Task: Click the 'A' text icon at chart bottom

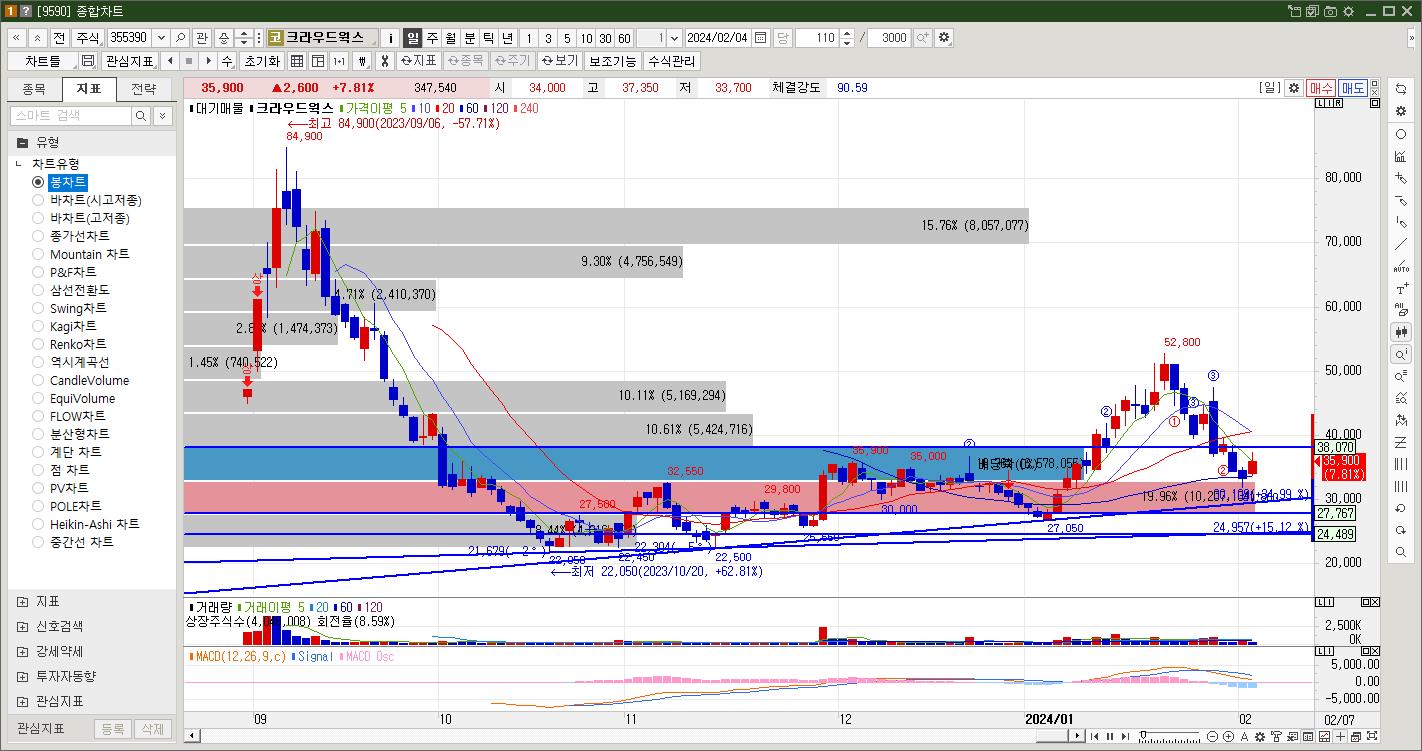Action: [x=1244, y=737]
